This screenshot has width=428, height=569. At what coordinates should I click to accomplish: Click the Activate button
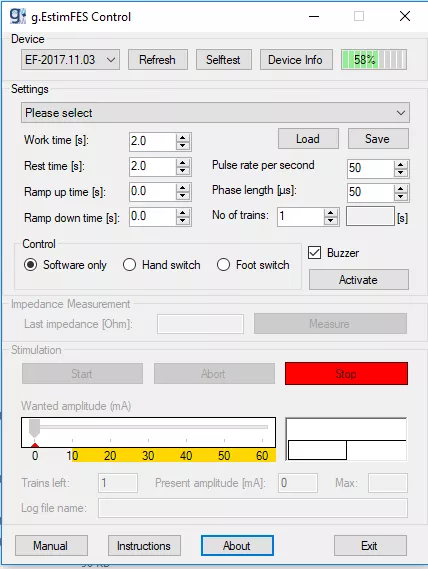(359, 280)
